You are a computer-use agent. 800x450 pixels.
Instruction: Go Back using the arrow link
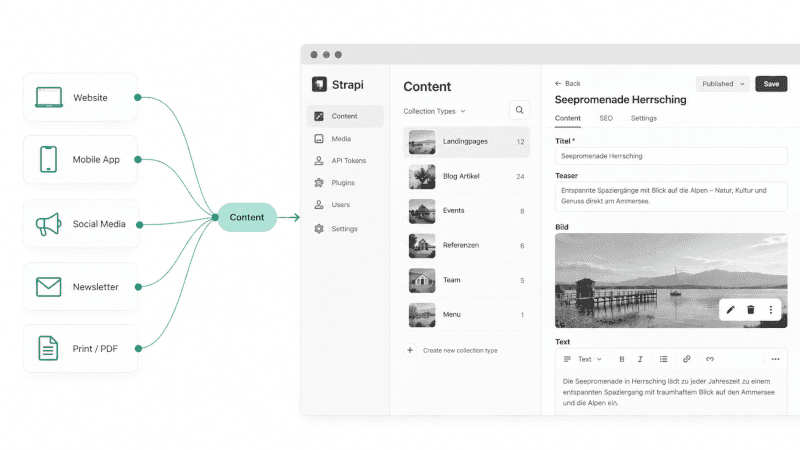coord(567,83)
